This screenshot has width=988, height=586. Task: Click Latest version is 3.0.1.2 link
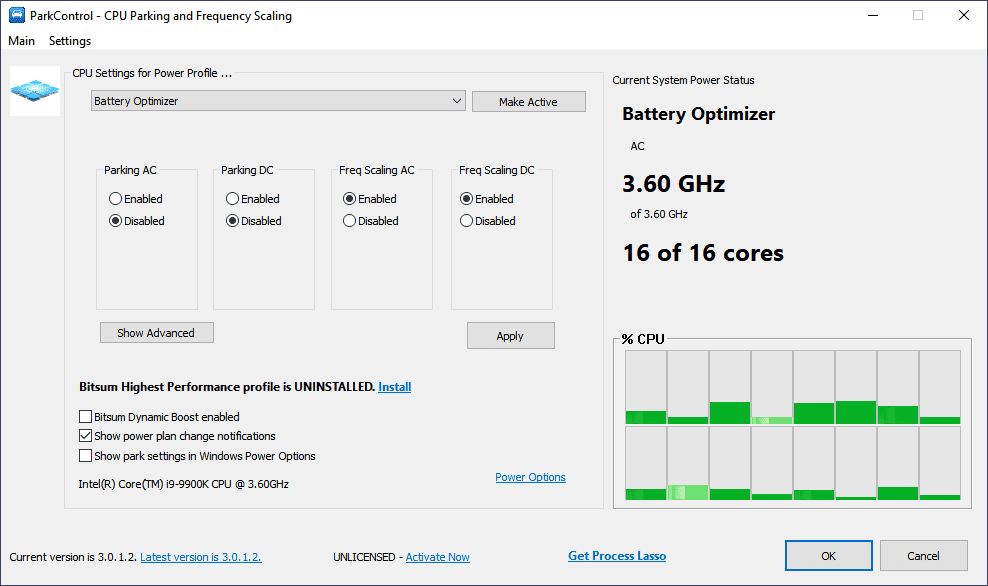(200, 557)
